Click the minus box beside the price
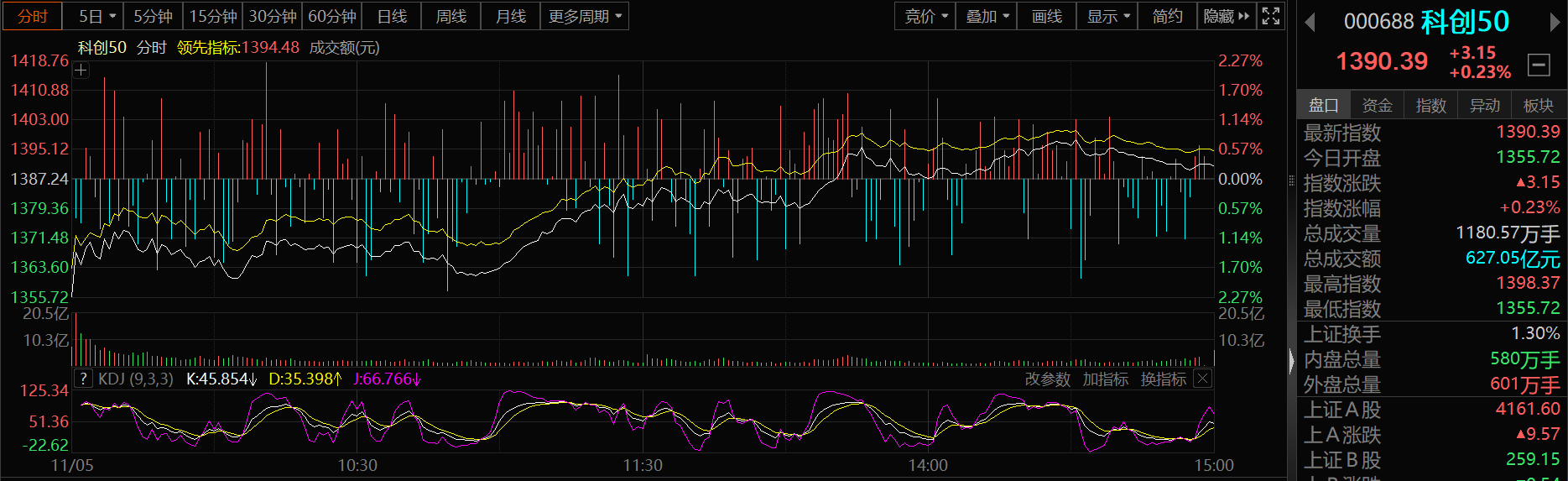 [1539, 65]
